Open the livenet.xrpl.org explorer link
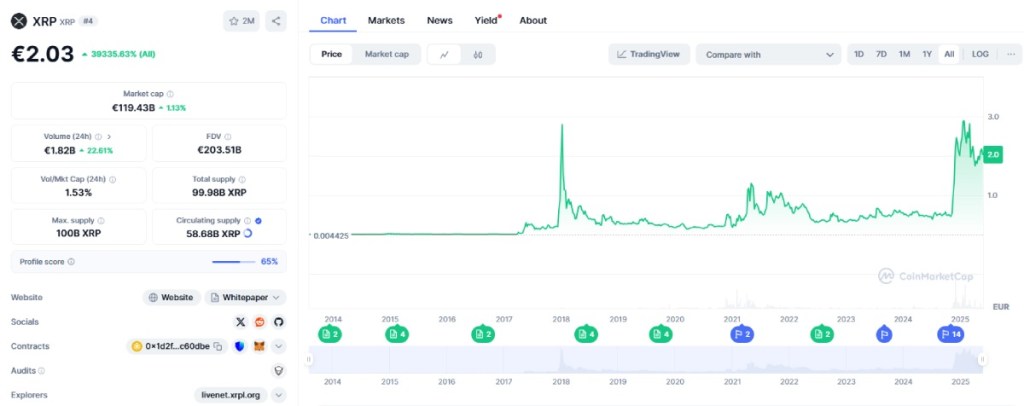 [x=229, y=395]
